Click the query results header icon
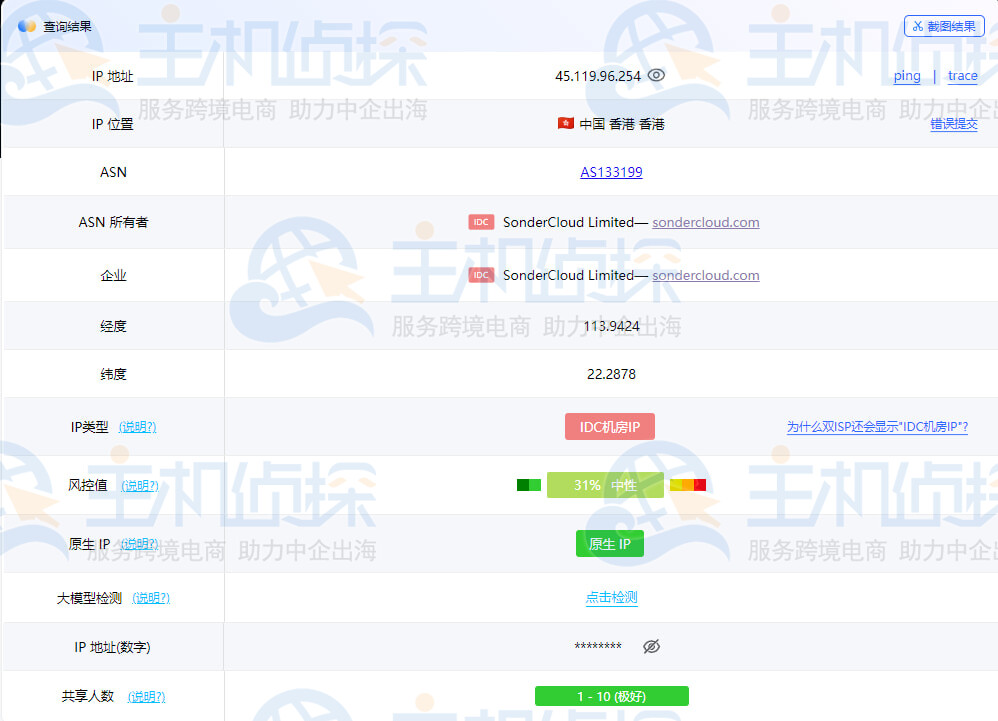Screen dimensions: 998x721 click(x=27, y=26)
